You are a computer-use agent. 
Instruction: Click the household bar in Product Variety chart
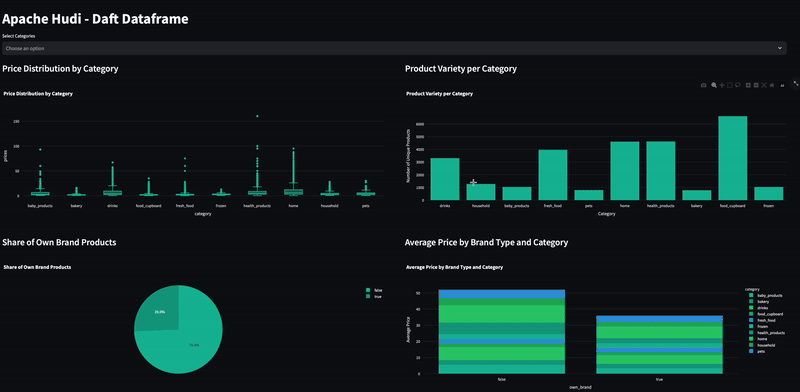coord(481,192)
